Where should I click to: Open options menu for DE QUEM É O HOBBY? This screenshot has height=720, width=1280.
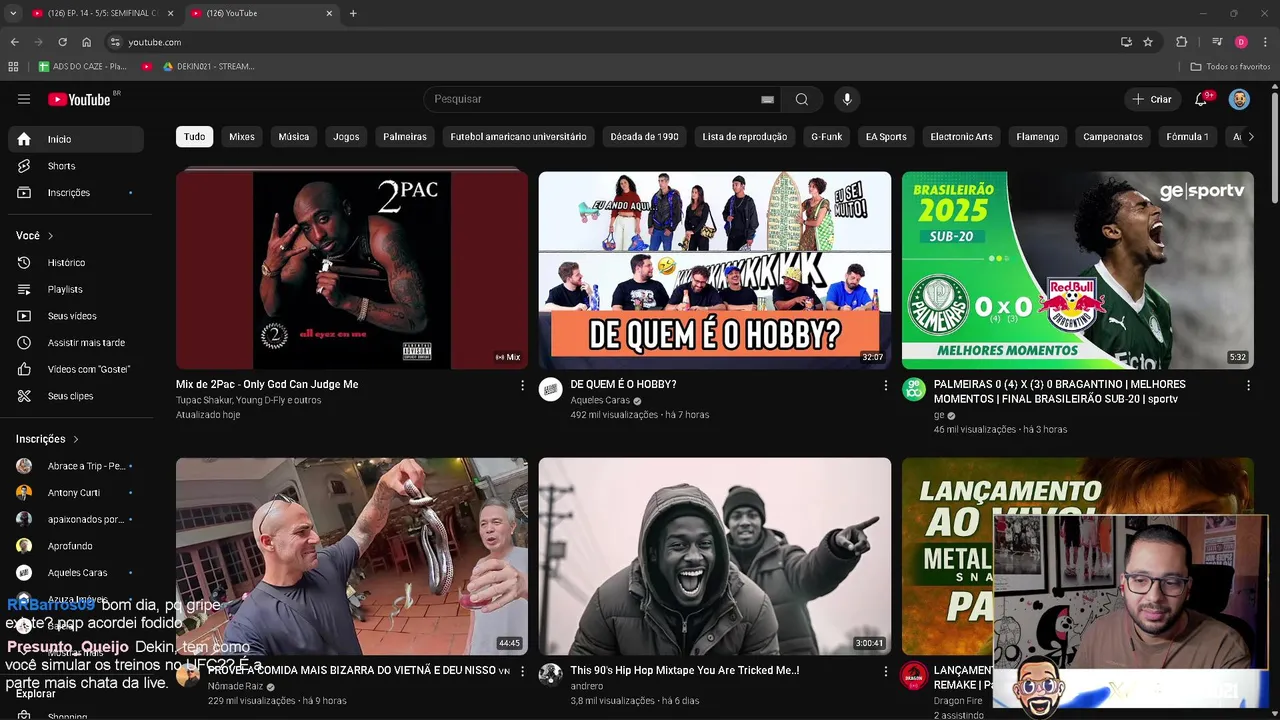point(885,385)
